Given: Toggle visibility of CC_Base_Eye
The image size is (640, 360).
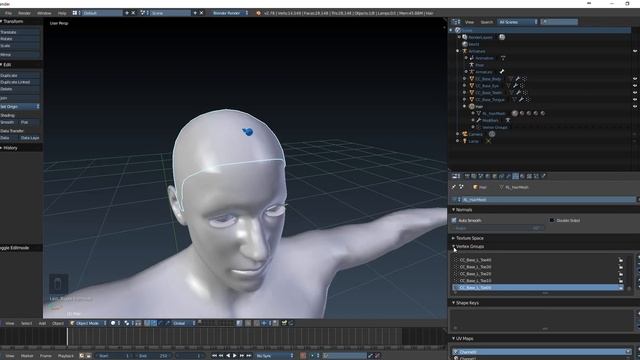Looking at the screenshot, I should (635, 86).
